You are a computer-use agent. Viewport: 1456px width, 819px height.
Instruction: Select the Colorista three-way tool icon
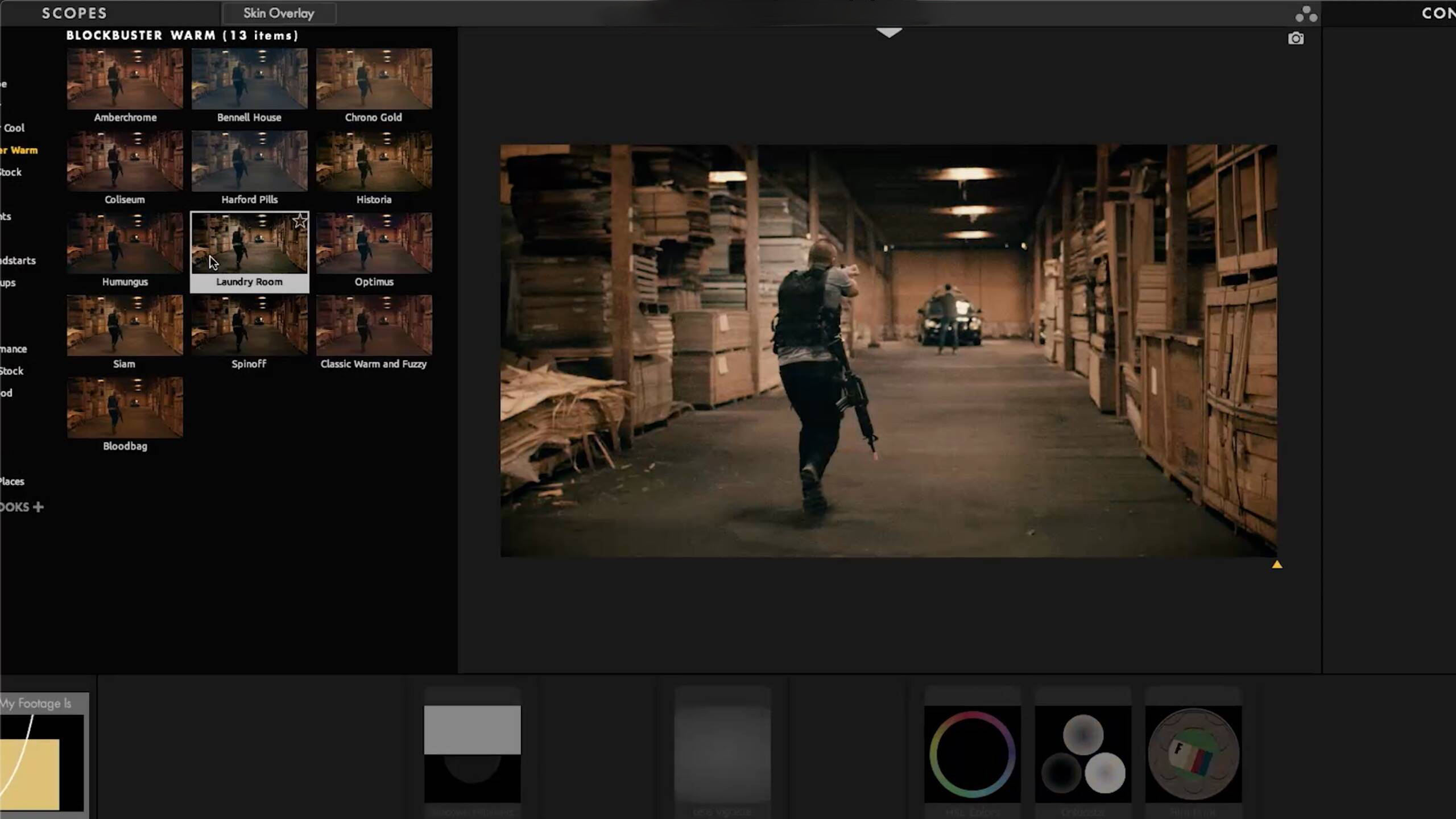click(1083, 754)
